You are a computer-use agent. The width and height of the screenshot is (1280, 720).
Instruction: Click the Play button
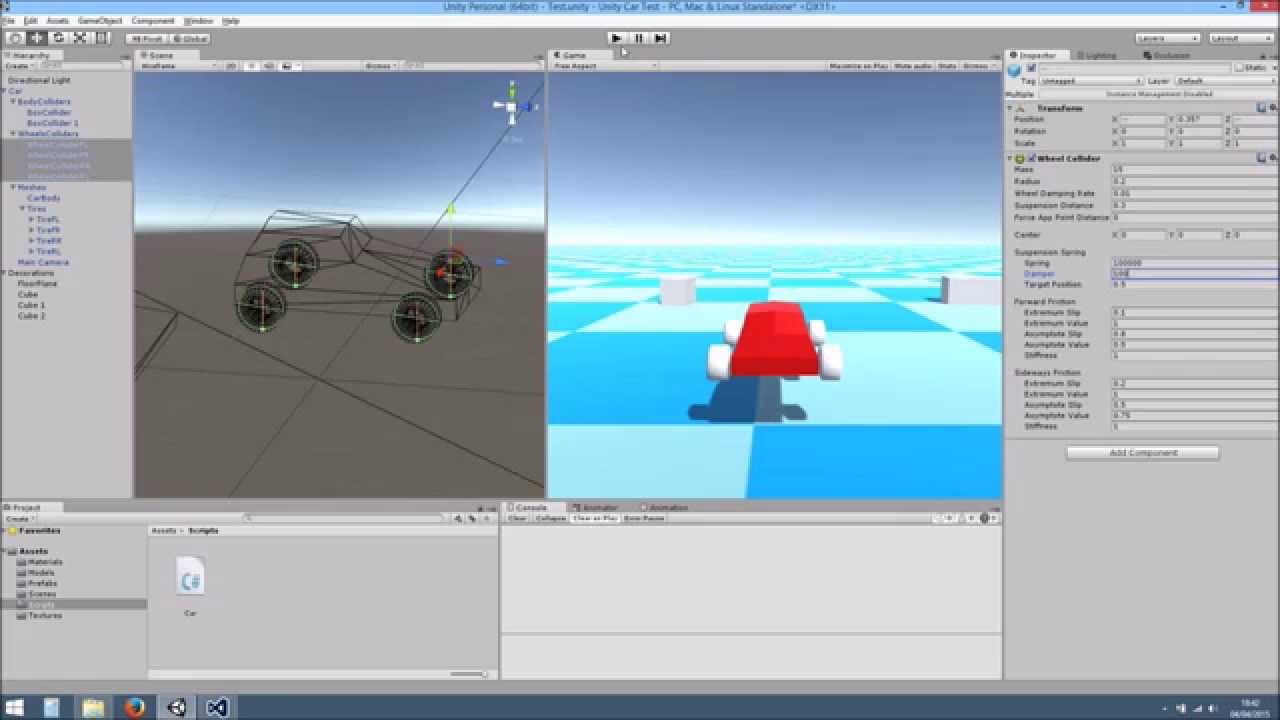click(x=617, y=38)
